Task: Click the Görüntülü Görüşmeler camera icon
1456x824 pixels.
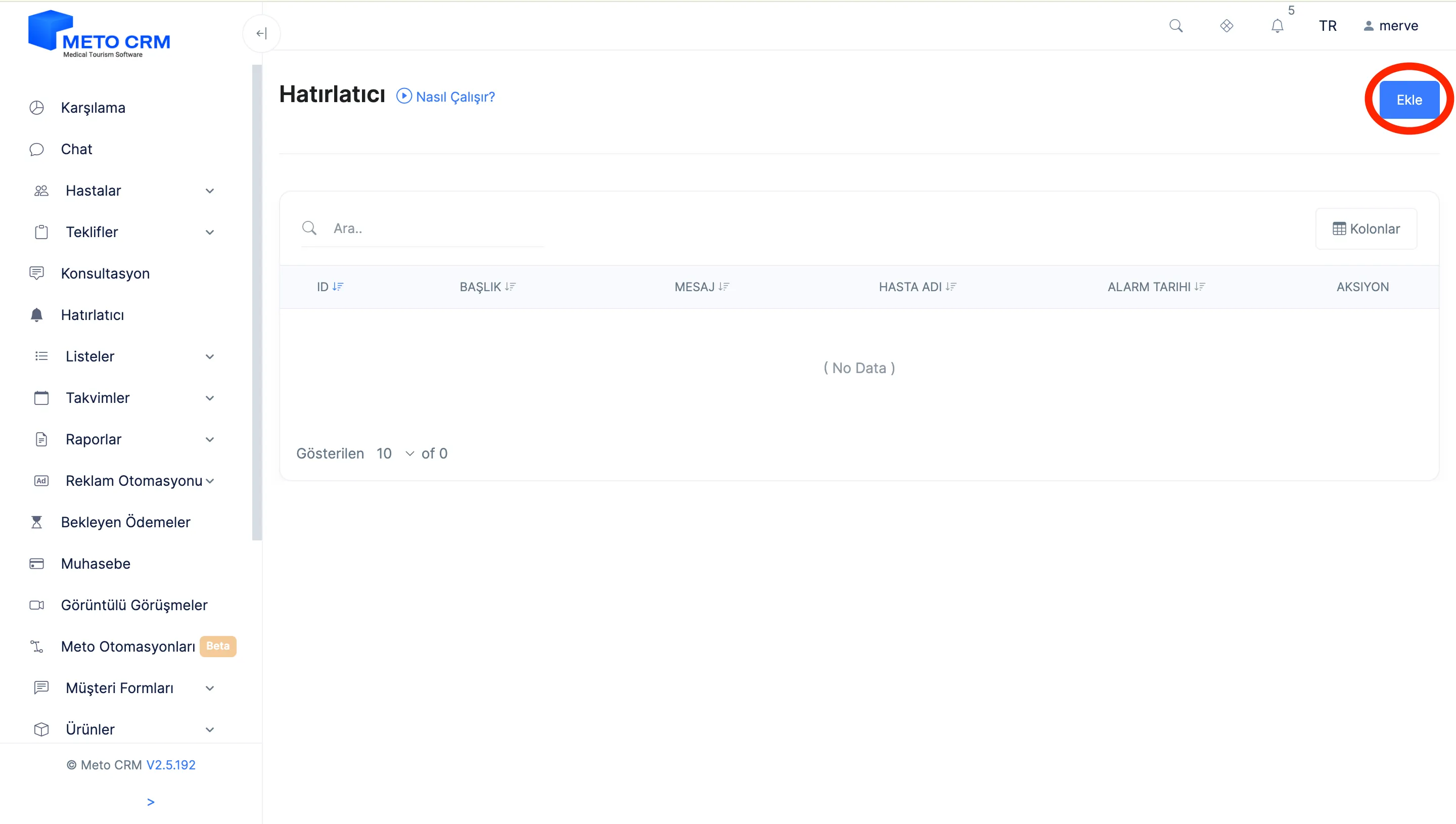Action: pyautogui.click(x=36, y=605)
